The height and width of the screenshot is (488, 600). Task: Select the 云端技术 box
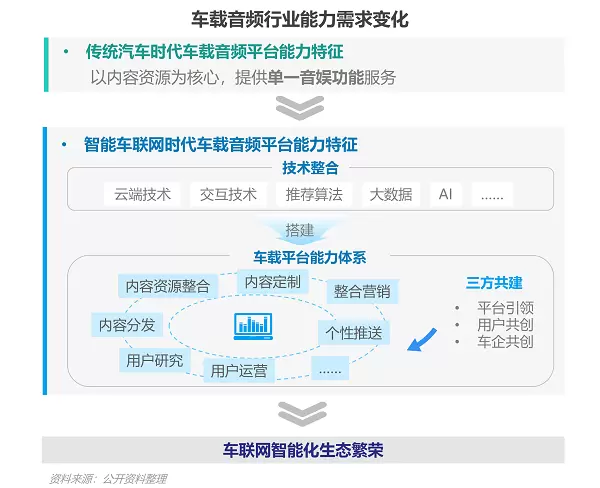pos(143,194)
